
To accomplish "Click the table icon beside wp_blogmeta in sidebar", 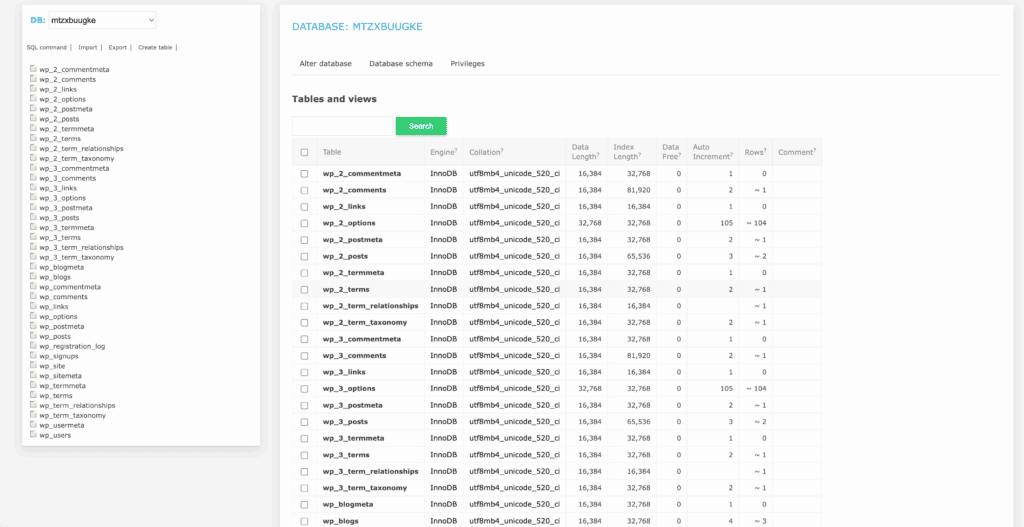I will [33, 266].
